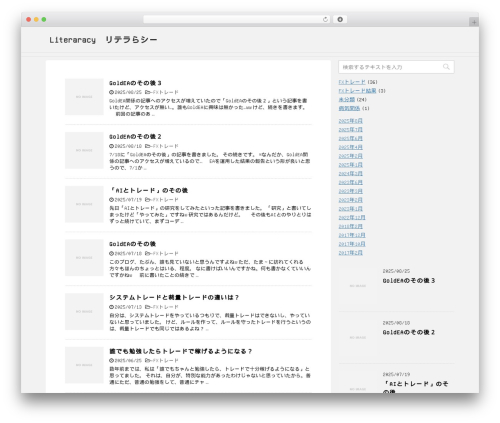The image size is (500, 423).
Task: Open sidebar recent post GoldEAのその後３
Action: pyautogui.click(x=409, y=281)
